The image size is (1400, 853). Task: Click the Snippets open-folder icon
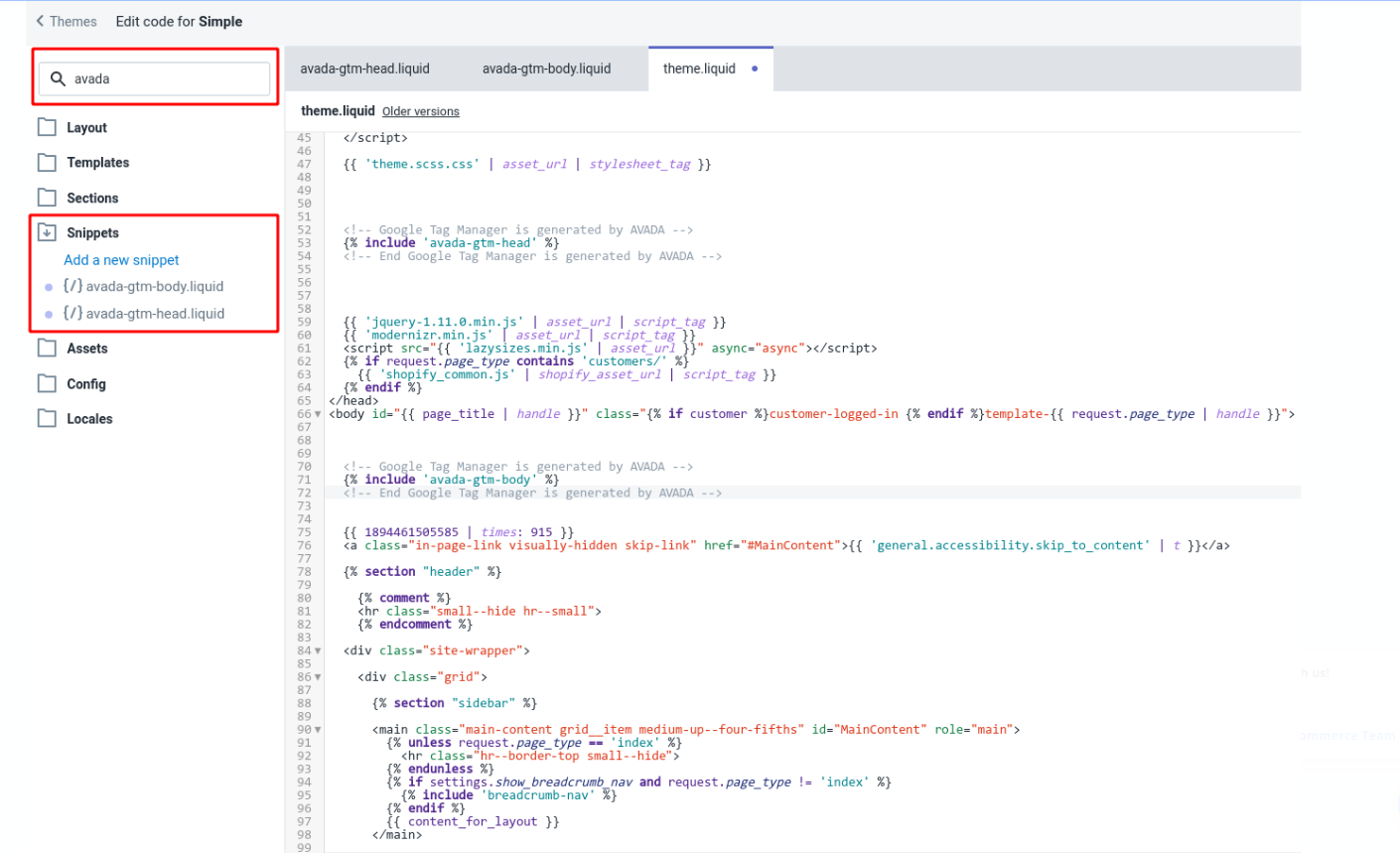pos(47,232)
